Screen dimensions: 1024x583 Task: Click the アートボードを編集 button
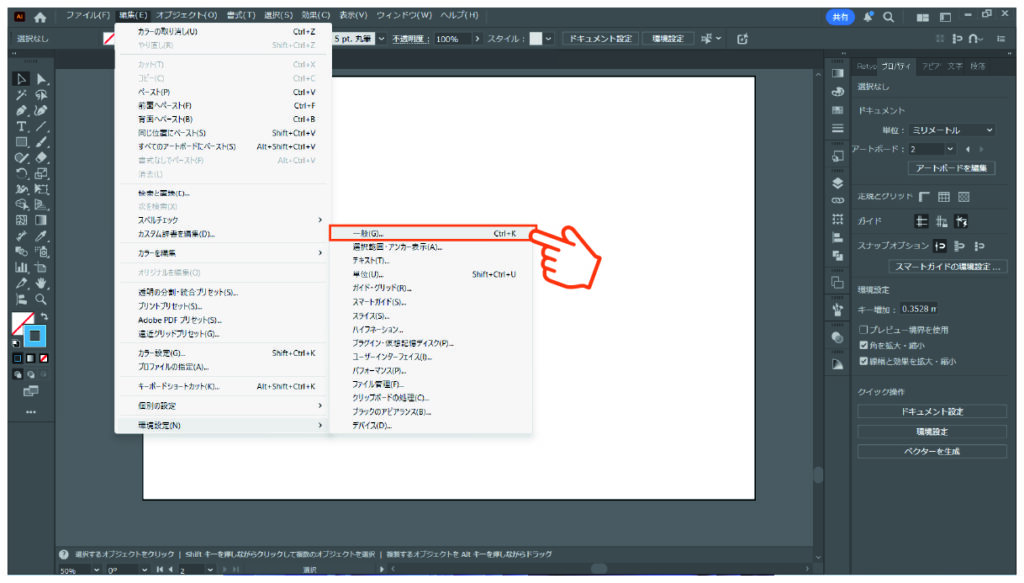pyautogui.click(x=950, y=168)
